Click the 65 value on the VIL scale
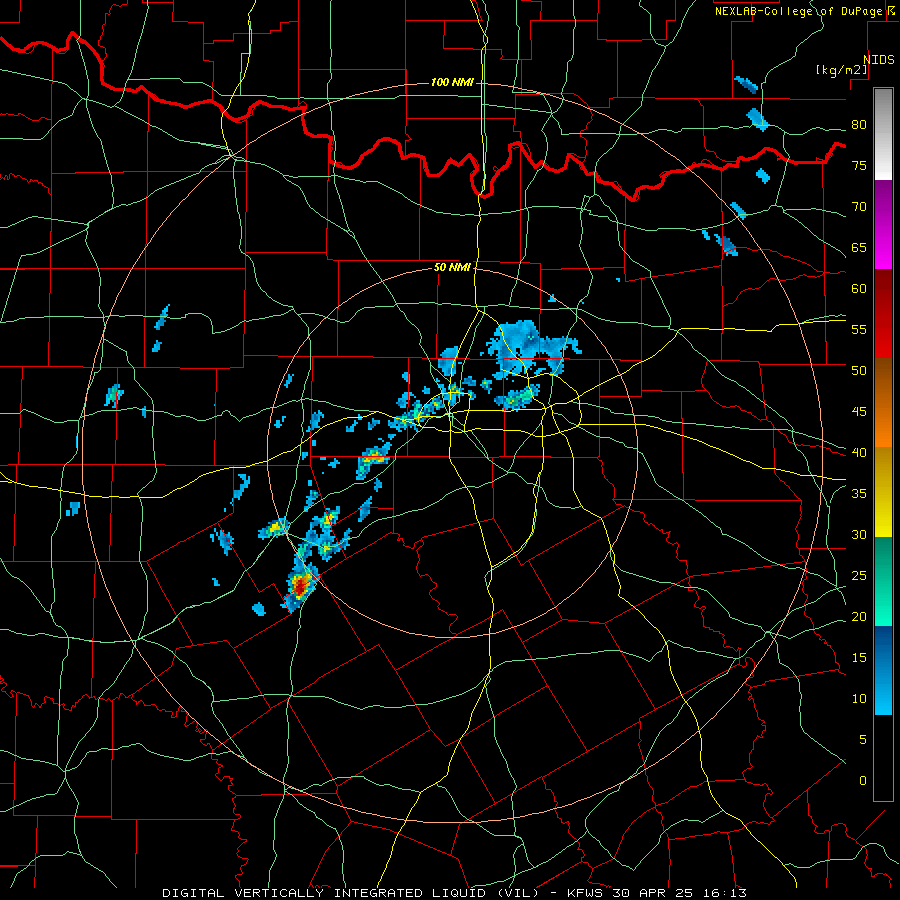Image resolution: width=900 pixels, height=900 pixels. click(x=859, y=248)
